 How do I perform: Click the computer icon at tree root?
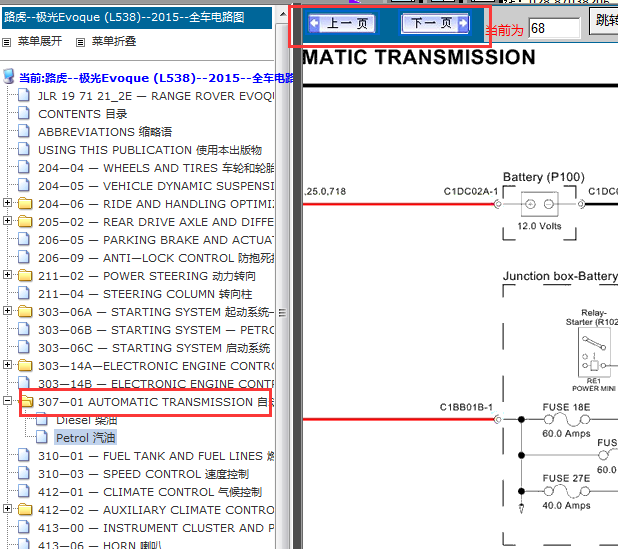tap(9, 76)
